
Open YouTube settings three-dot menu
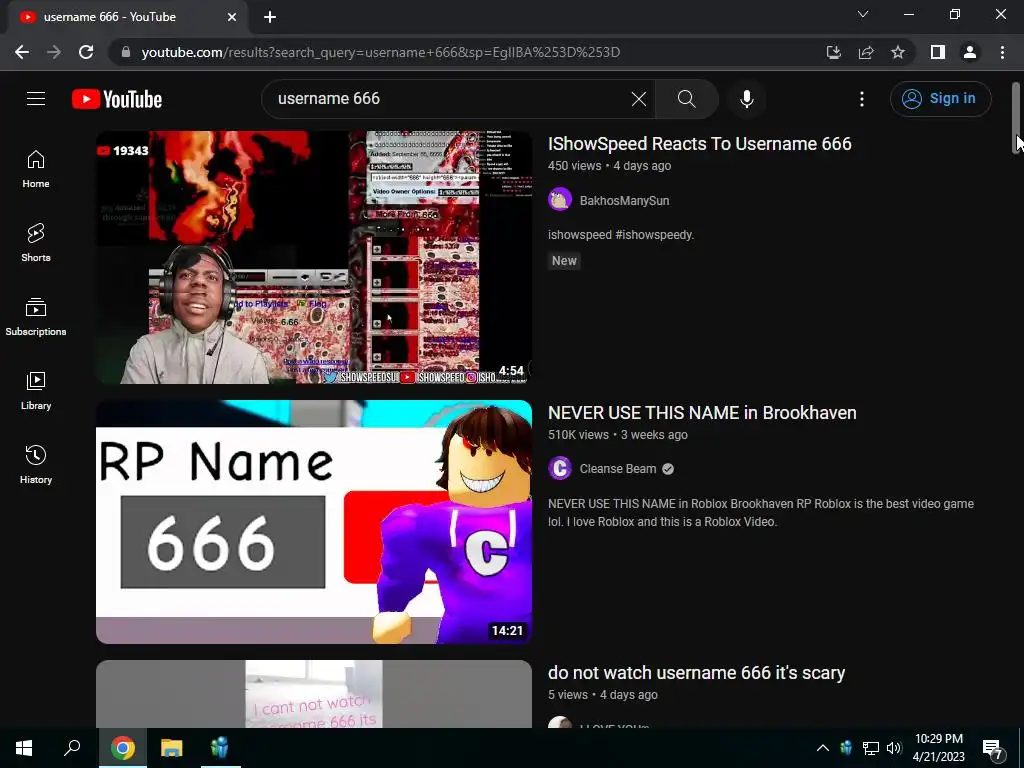(861, 99)
